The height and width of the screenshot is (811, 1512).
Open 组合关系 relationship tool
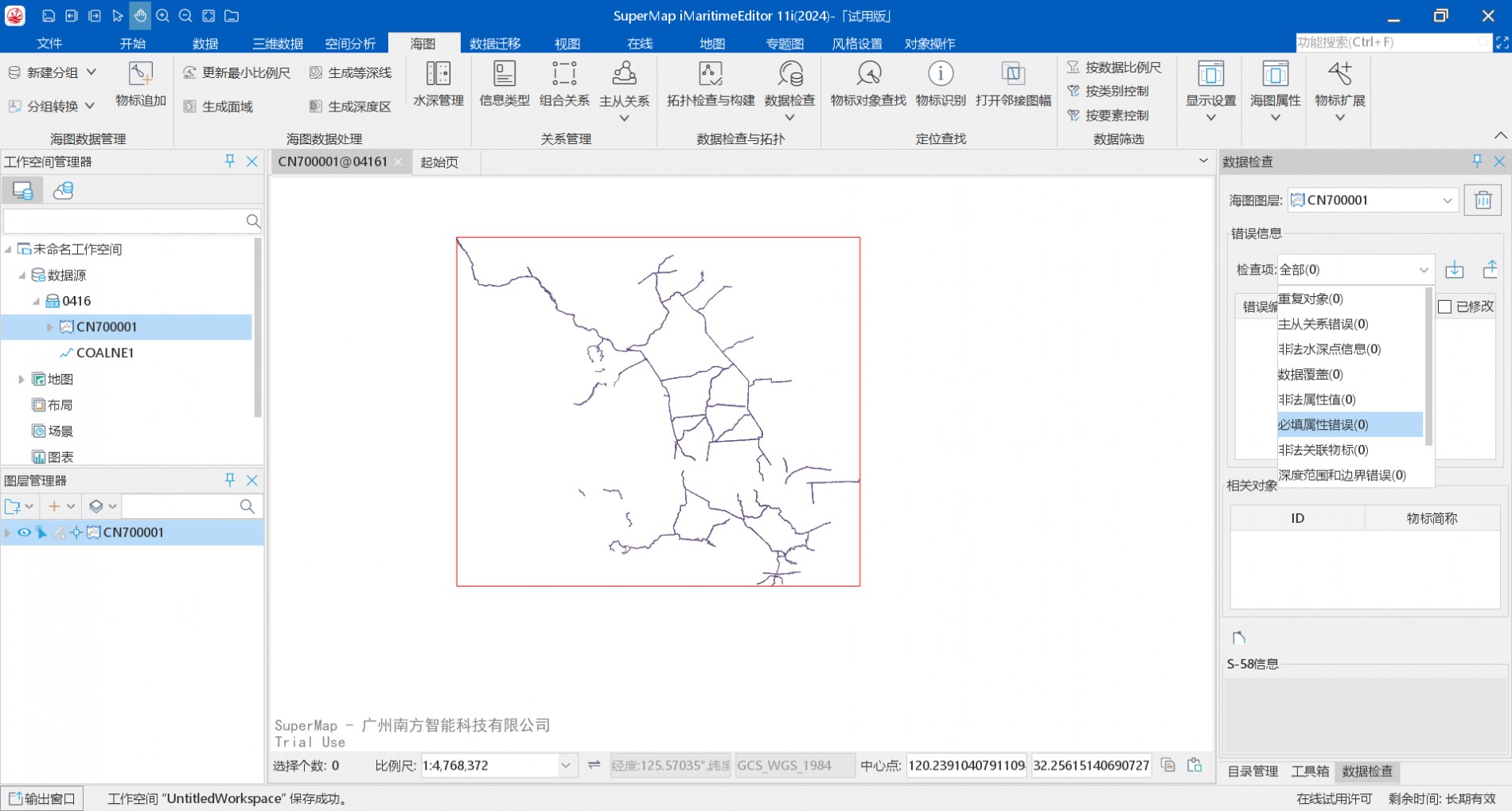tap(564, 84)
